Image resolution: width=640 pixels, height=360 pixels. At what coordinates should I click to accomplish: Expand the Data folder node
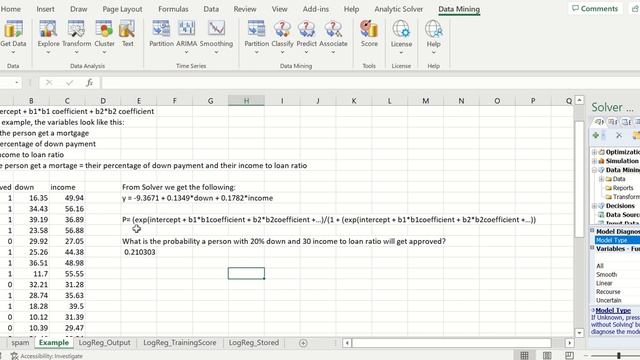(601, 179)
